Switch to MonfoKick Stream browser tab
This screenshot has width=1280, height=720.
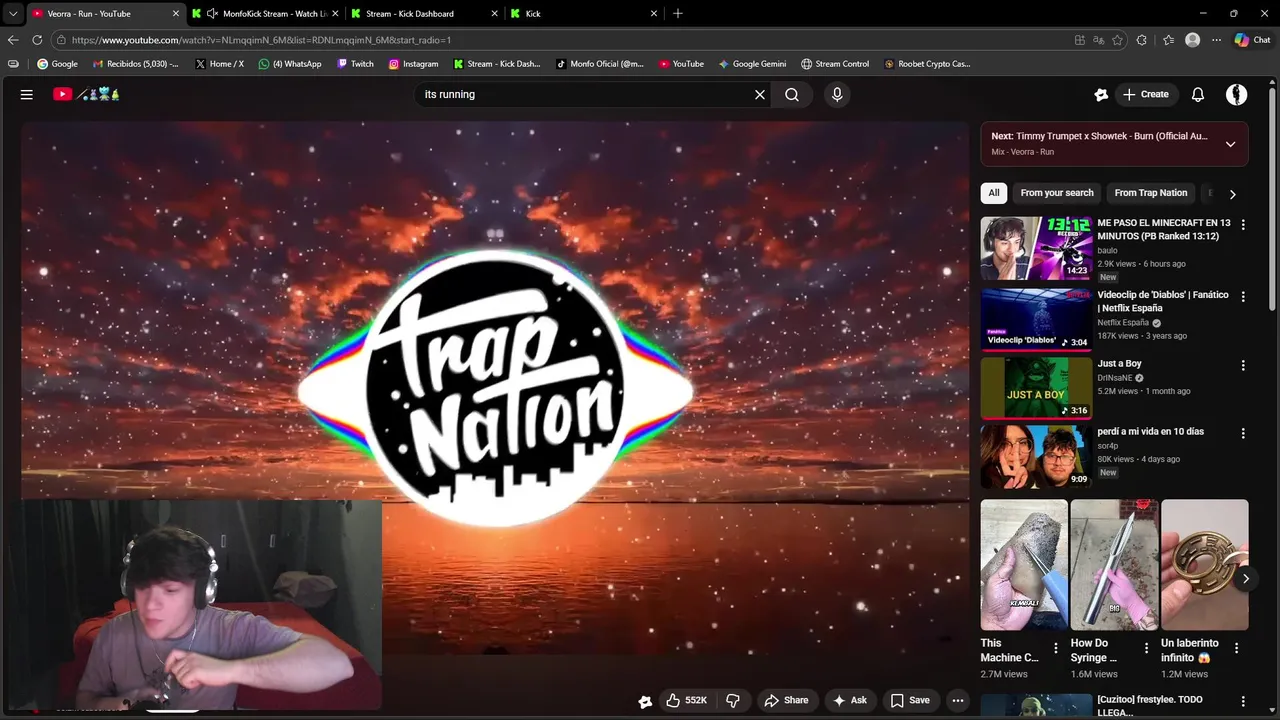pos(266,13)
